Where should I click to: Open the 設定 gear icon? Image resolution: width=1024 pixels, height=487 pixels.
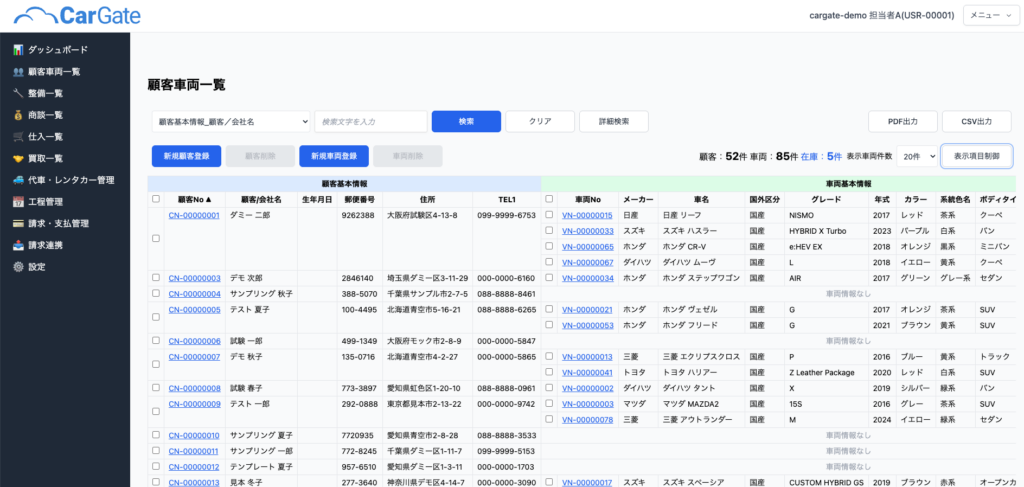18,267
